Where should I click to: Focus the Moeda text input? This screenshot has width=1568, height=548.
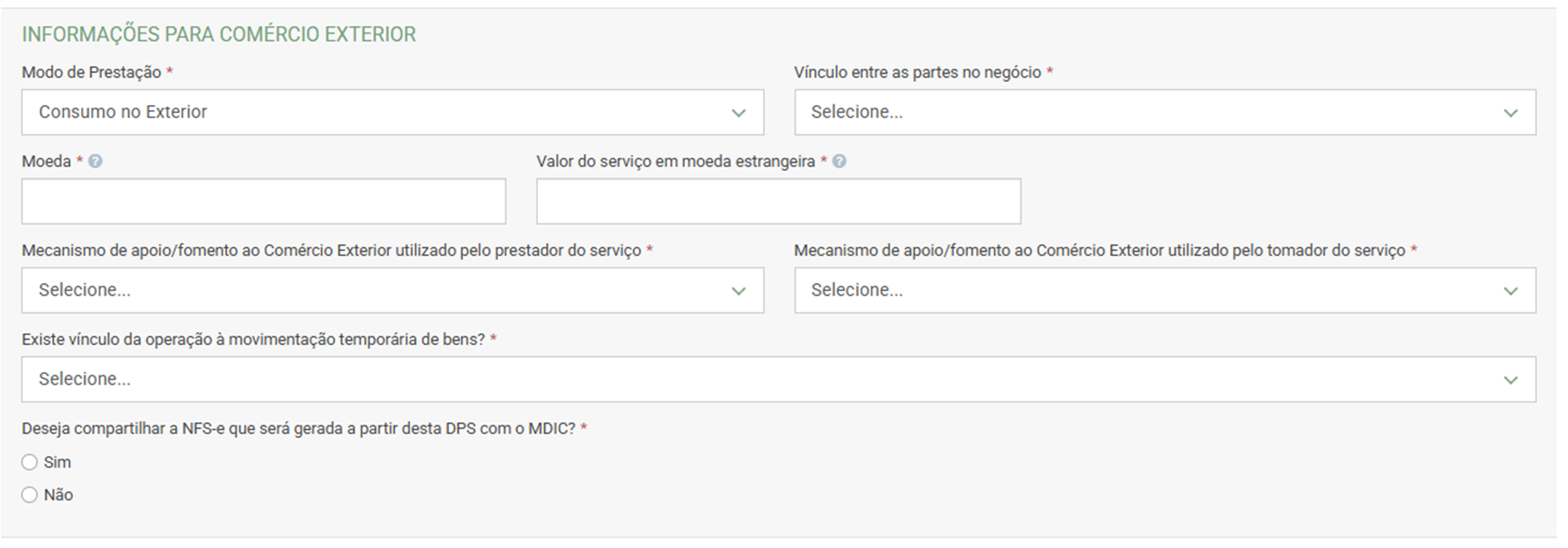click(263, 201)
